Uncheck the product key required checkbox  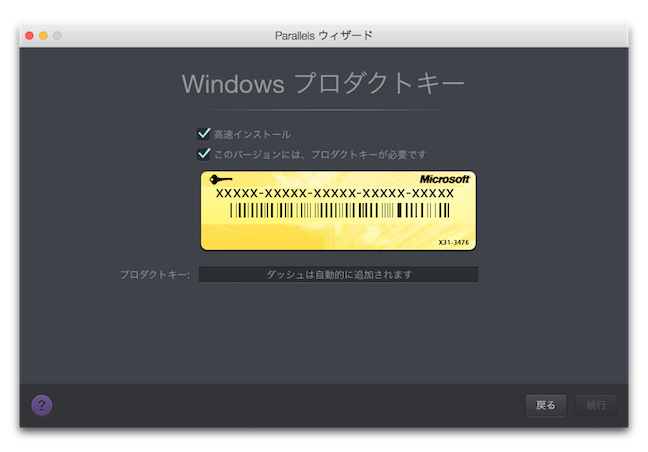click(x=205, y=154)
